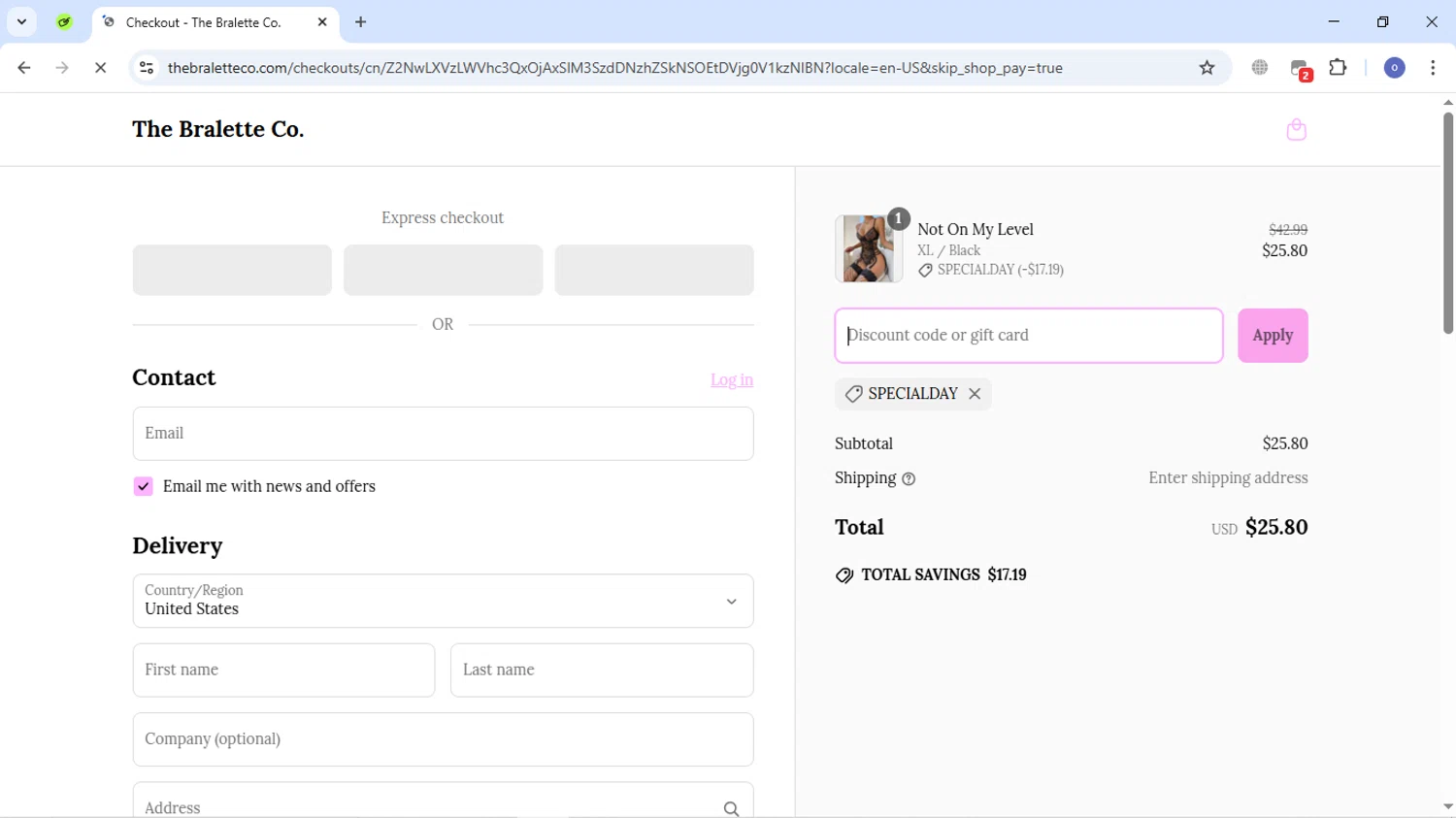This screenshot has height=818, width=1456.
Task: Click The Bralette Co. store logo
Action: [x=218, y=129]
